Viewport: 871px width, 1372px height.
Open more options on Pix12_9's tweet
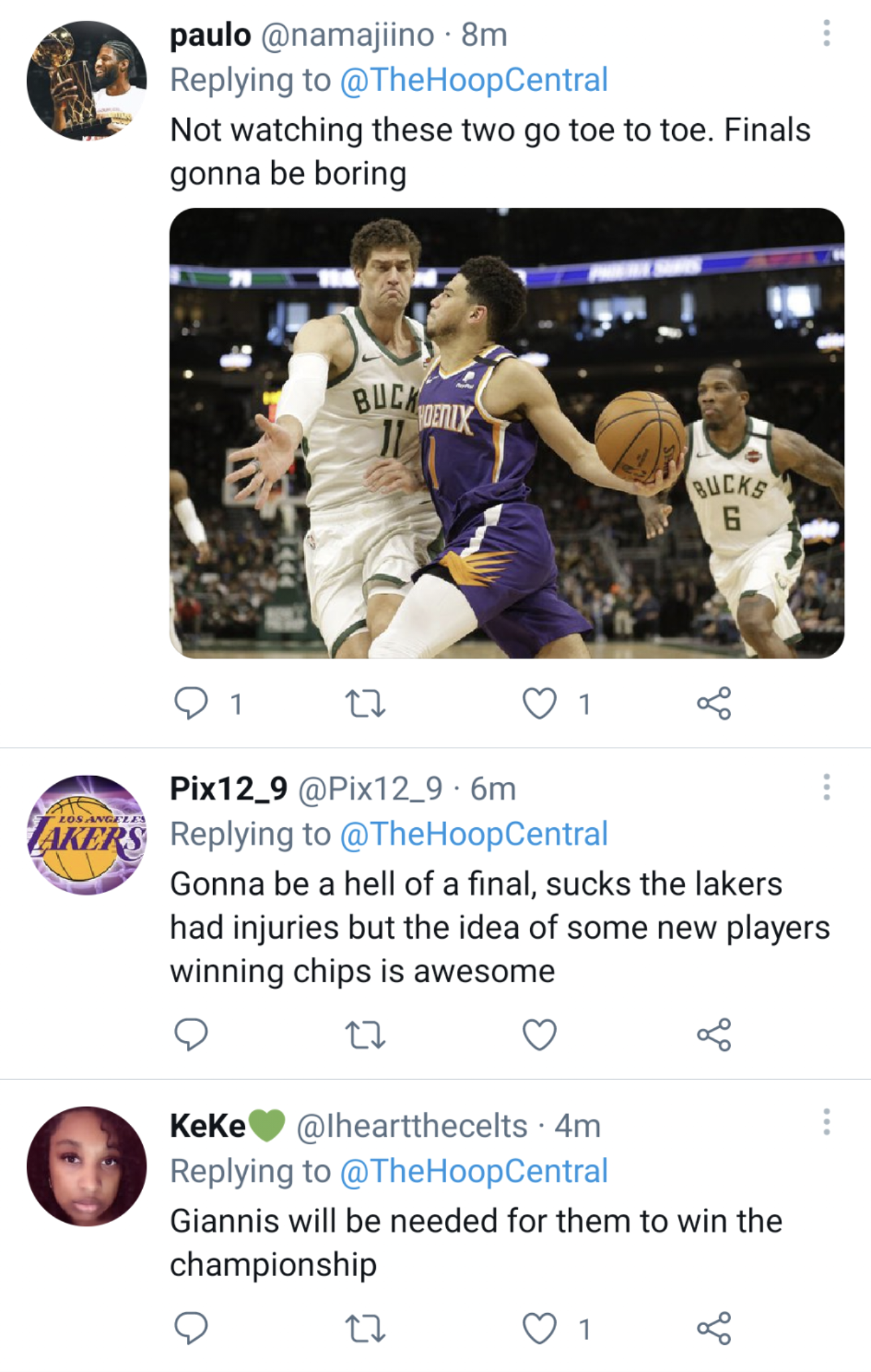pyautogui.click(x=827, y=787)
